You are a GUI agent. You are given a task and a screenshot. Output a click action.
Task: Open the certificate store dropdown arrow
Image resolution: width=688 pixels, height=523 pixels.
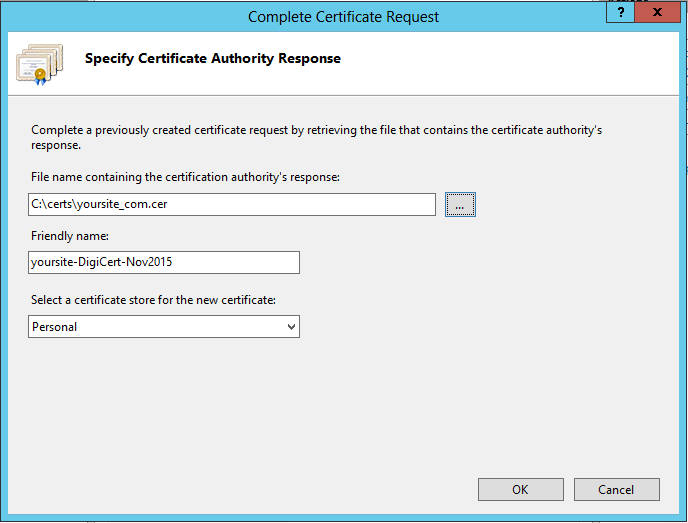(x=291, y=327)
